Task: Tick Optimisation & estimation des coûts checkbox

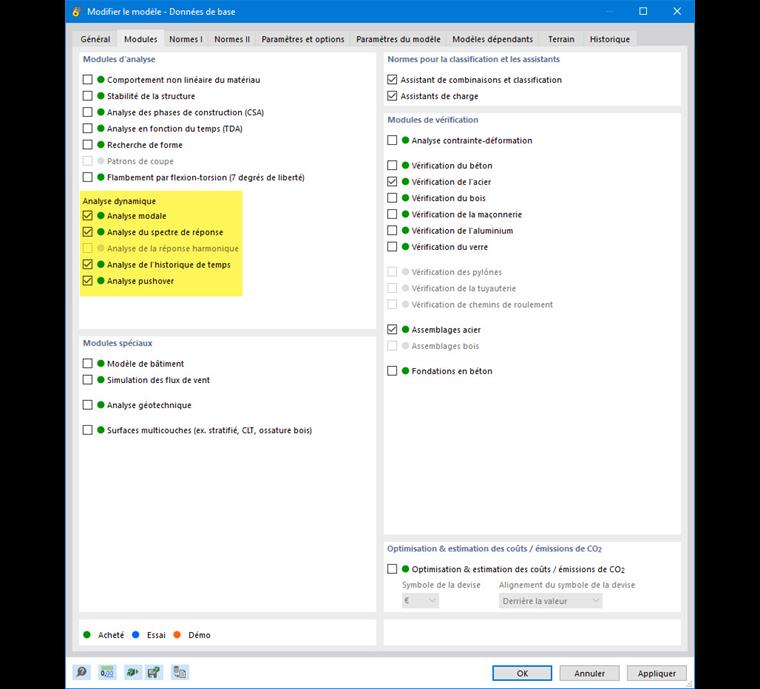Action: (x=392, y=569)
